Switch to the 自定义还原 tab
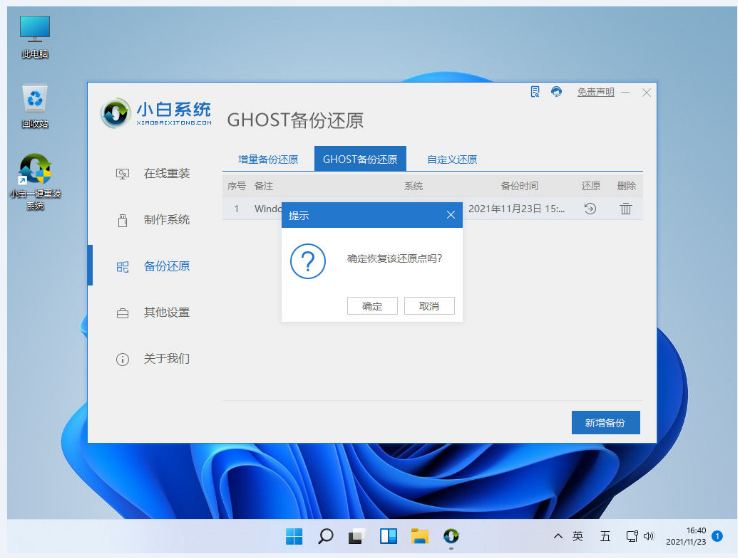The image size is (738, 558). coord(452,159)
